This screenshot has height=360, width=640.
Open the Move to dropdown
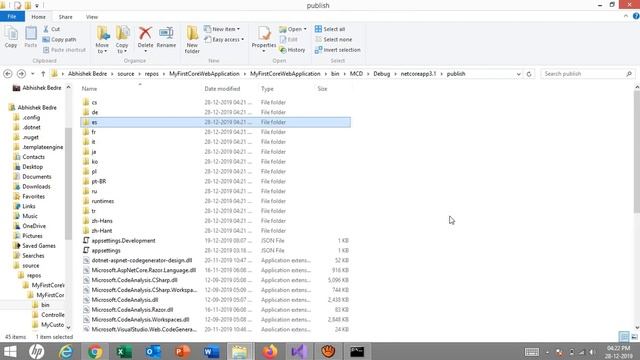pyautogui.click(x=102, y=40)
